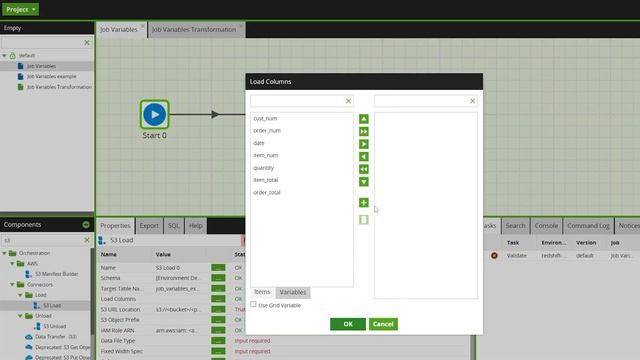Add selected column with right arrow button
This screenshot has height=360, width=640.
tap(364, 144)
